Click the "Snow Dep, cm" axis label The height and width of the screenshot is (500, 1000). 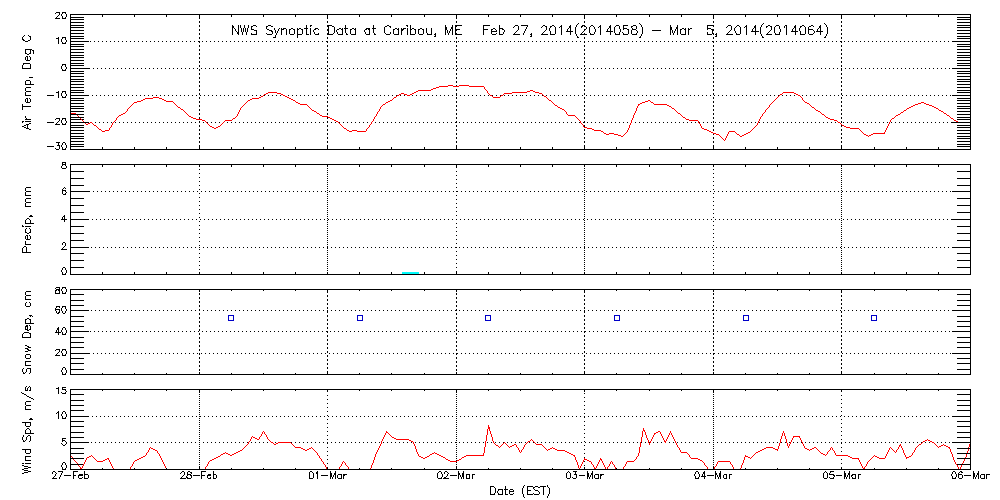pos(28,326)
